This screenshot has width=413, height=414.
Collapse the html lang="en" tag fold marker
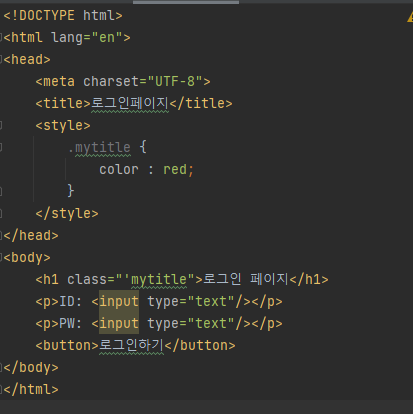(1, 37)
